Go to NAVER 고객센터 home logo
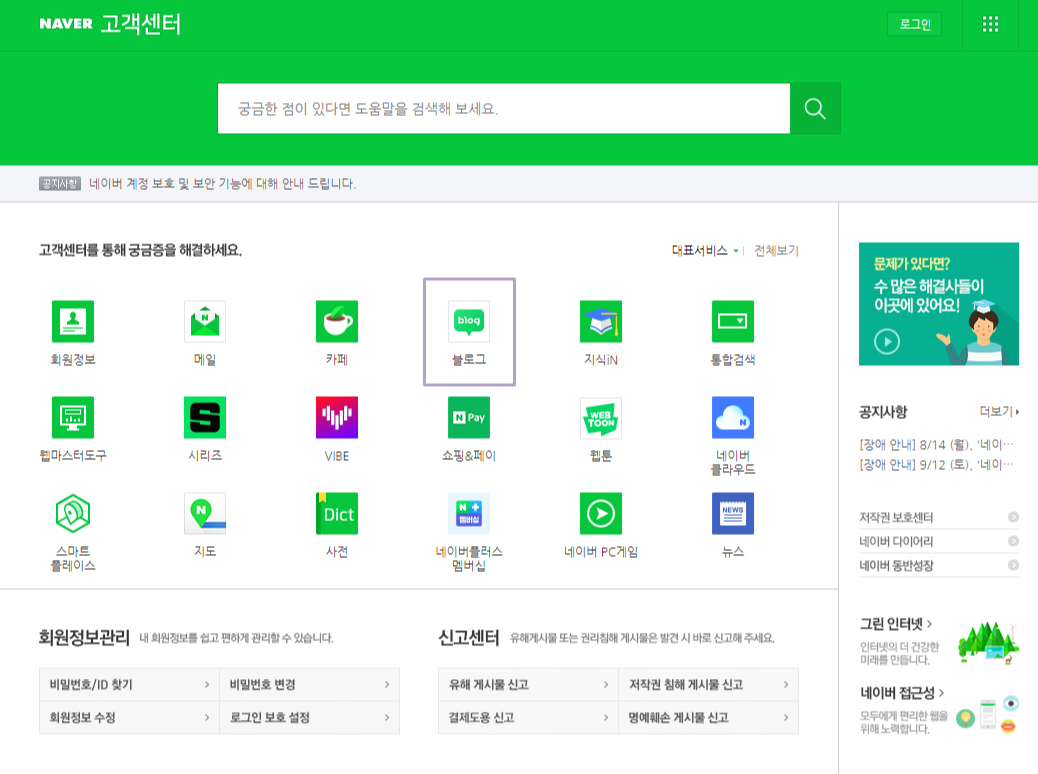The height and width of the screenshot is (774, 1038). click(x=110, y=24)
